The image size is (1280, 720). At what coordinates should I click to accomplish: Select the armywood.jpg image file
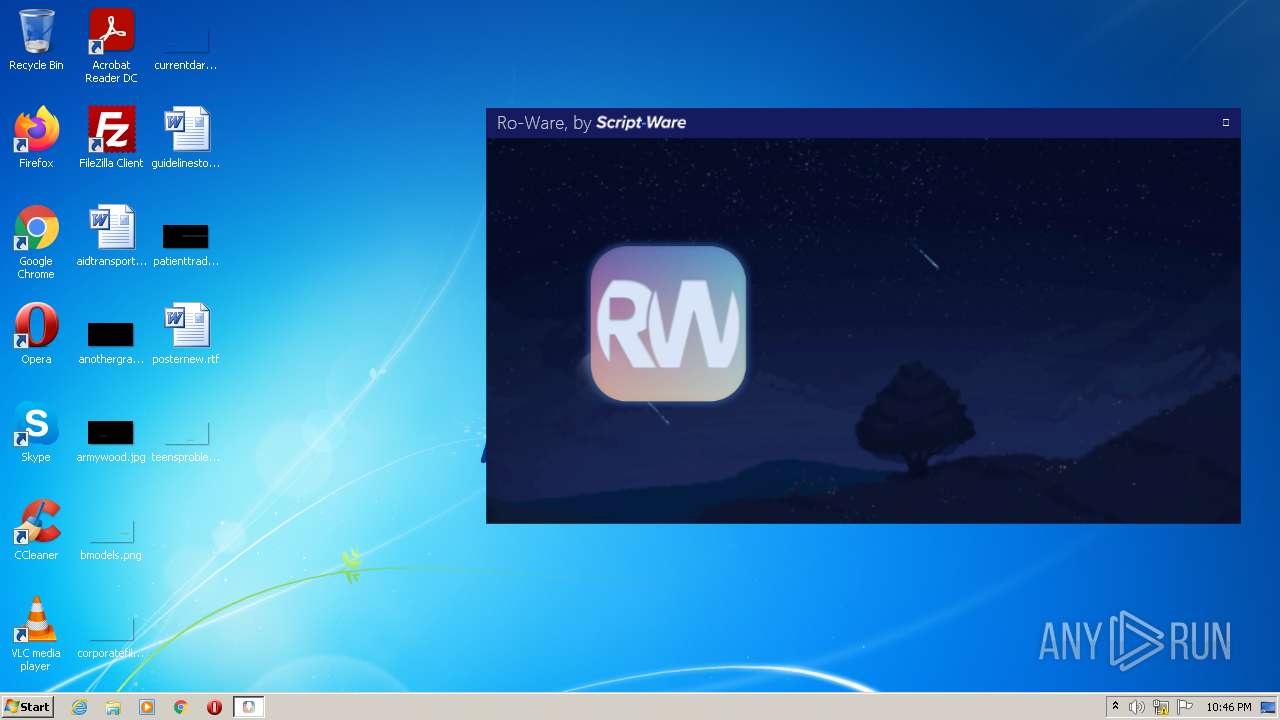tap(111, 440)
